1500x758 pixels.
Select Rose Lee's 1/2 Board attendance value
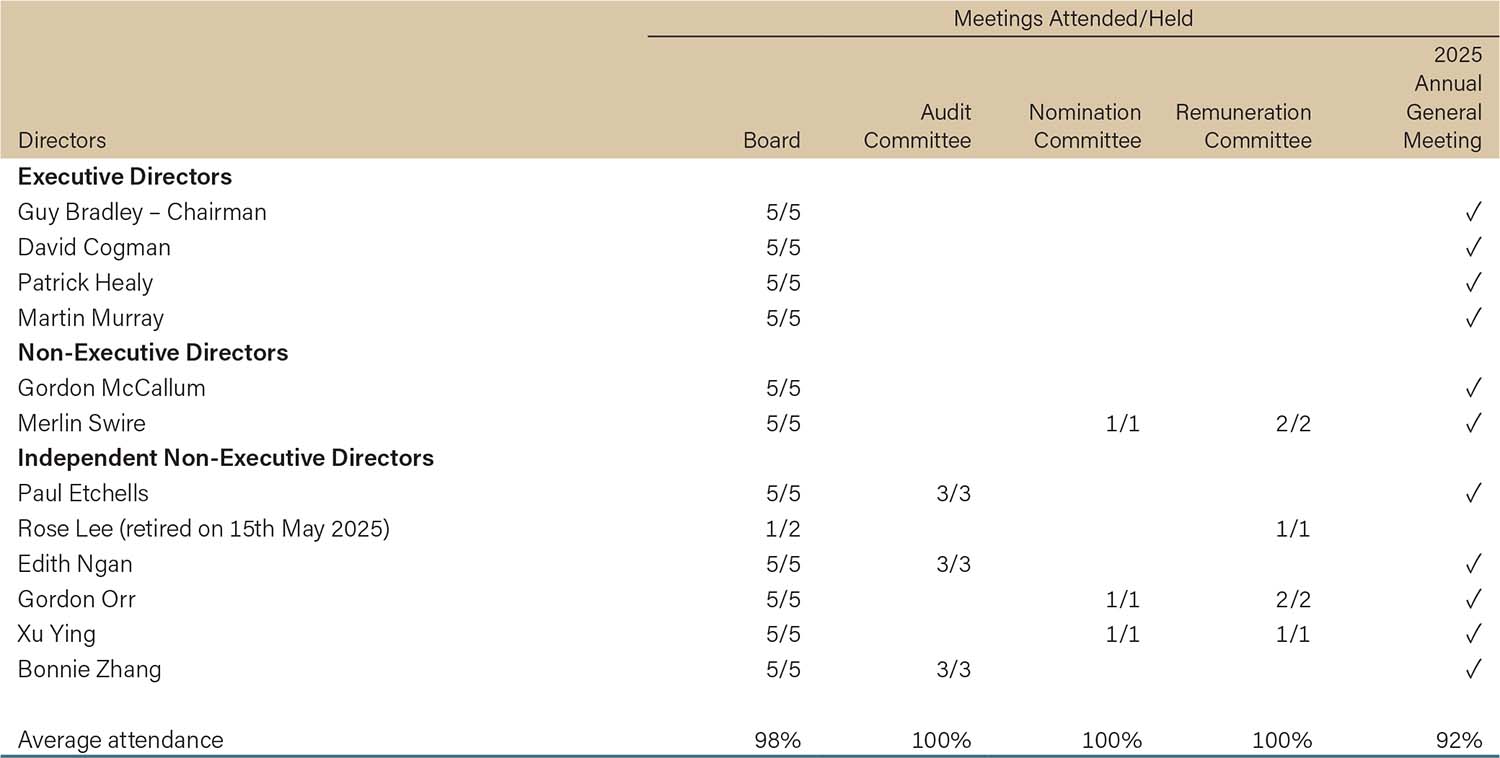pos(783,529)
